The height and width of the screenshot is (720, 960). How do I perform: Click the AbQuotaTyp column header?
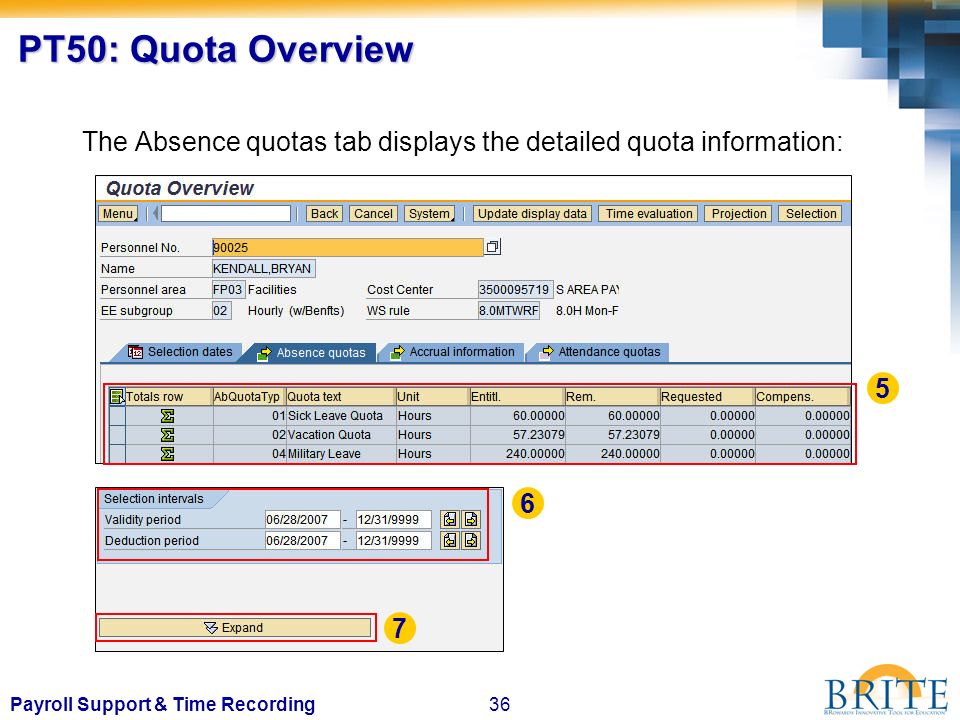click(x=249, y=397)
